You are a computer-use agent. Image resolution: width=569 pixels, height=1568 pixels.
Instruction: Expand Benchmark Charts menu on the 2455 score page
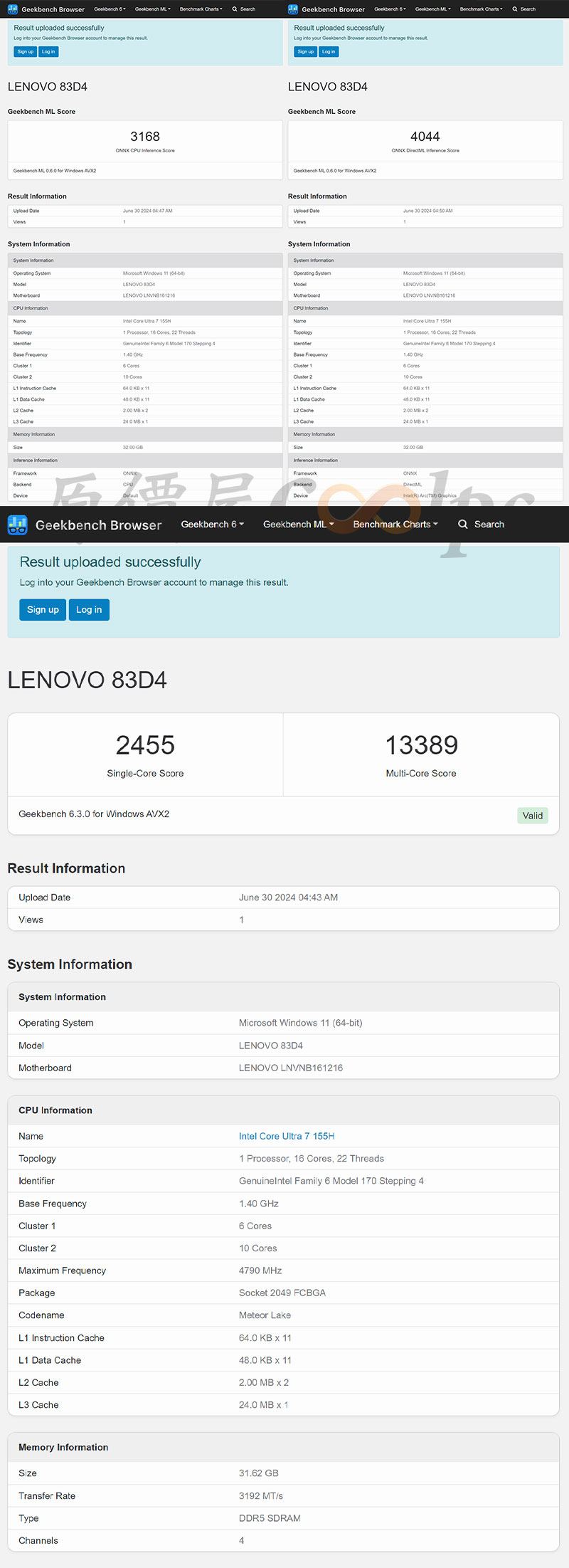395,525
